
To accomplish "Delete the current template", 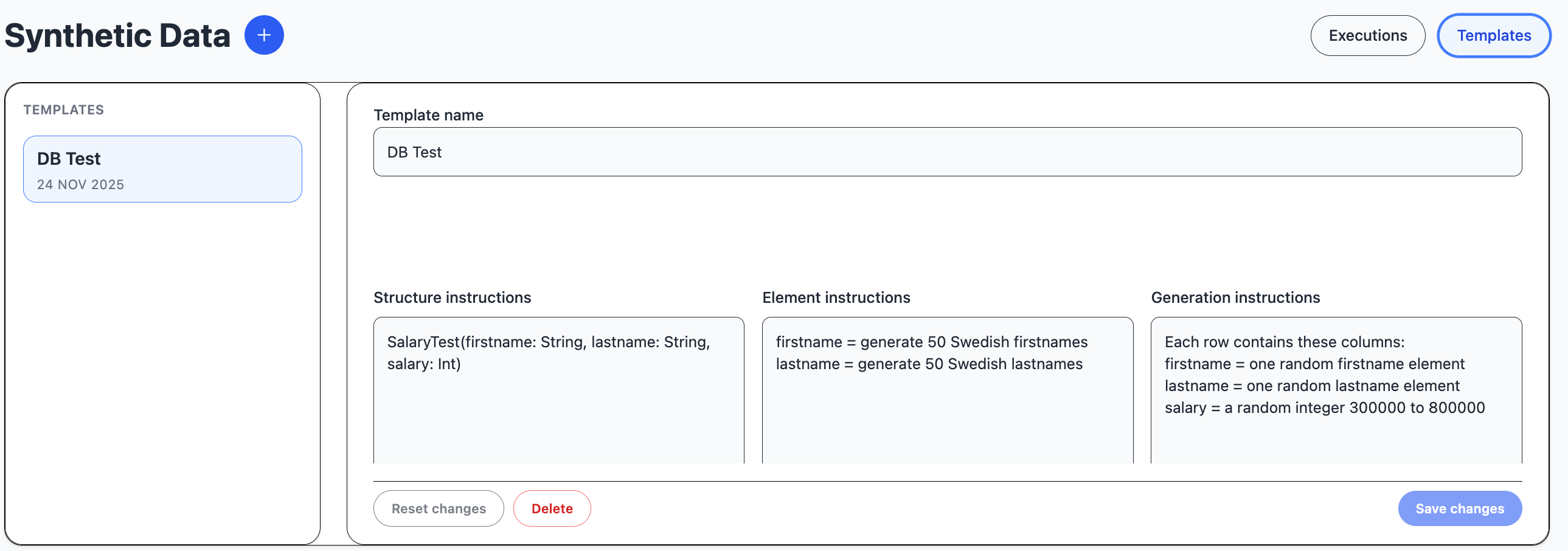I will click(x=552, y=508).
